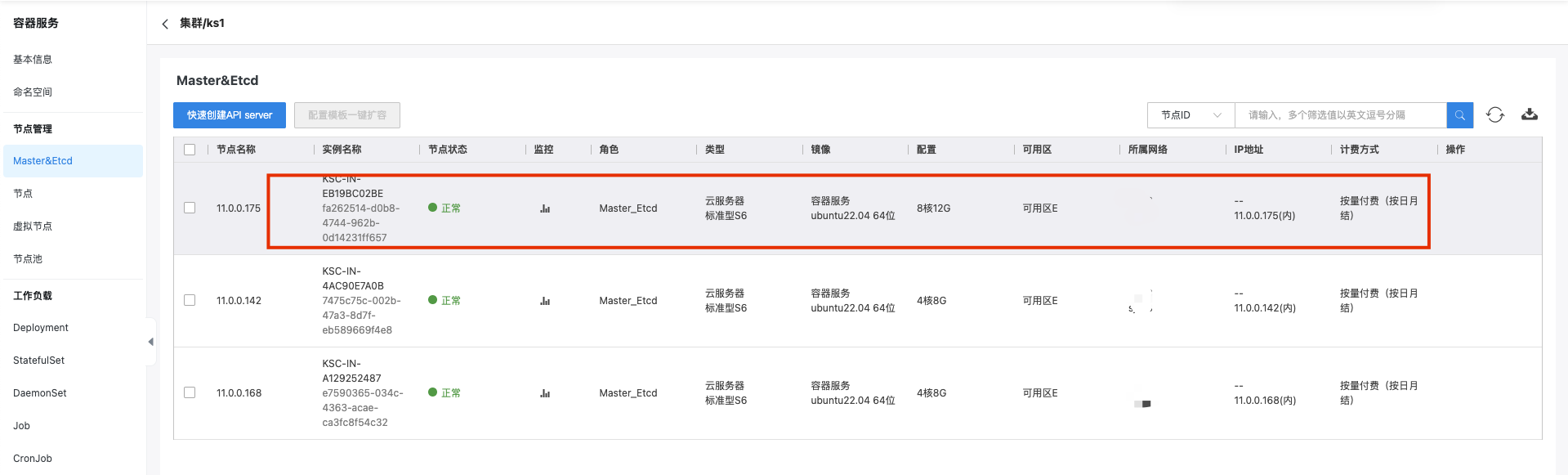Refresh the node list
Viewport: 1568px width, 475px height.
coord(1495,115)
